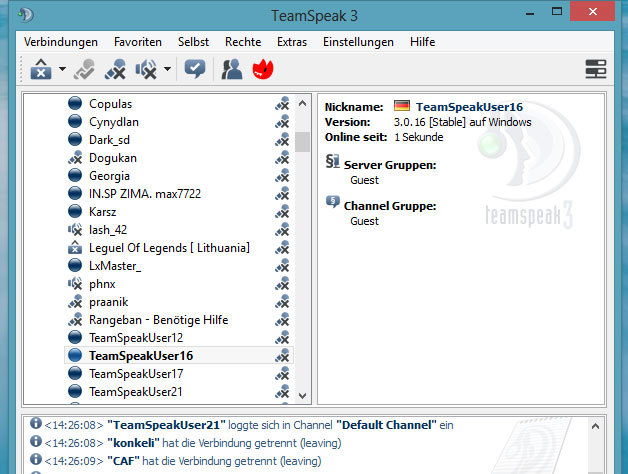Select user Copulas in the list
This screenshot has width=628, height=474.
click(111, 104)
